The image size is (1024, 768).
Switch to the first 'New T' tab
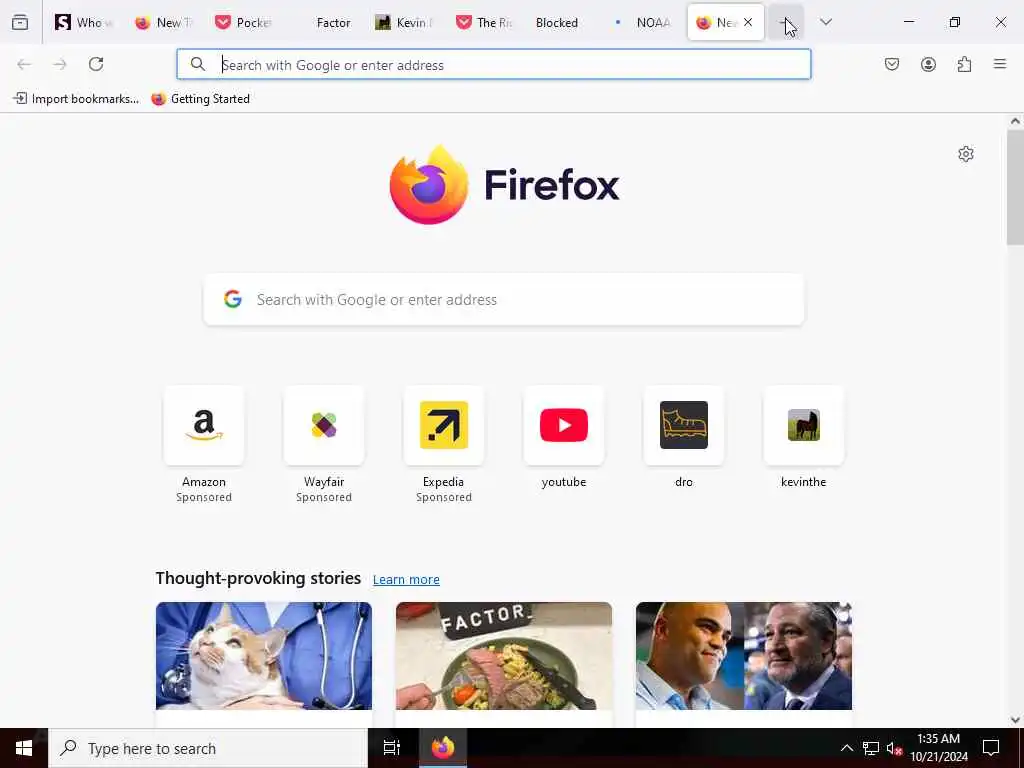(163, 22)
